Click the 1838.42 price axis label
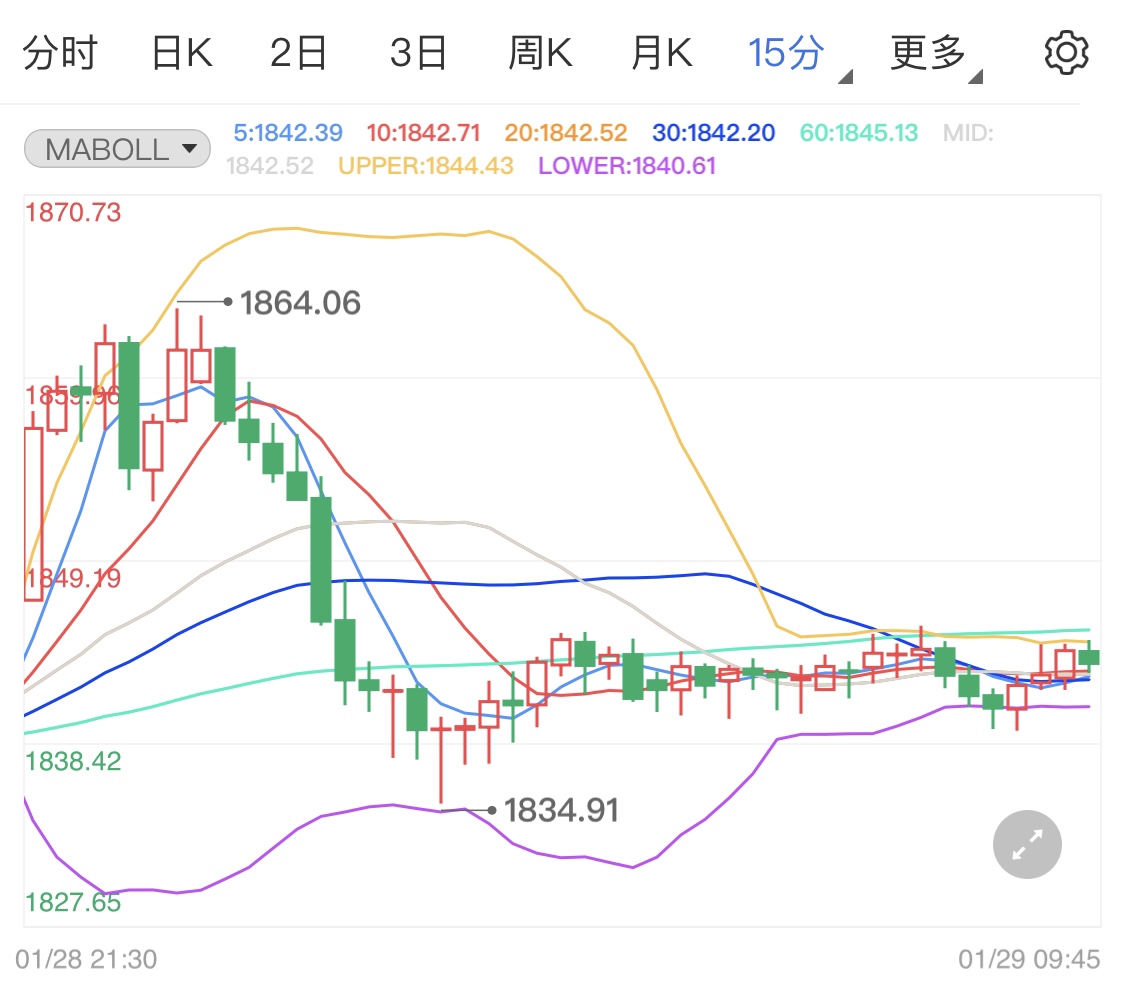 coord(73,761)
